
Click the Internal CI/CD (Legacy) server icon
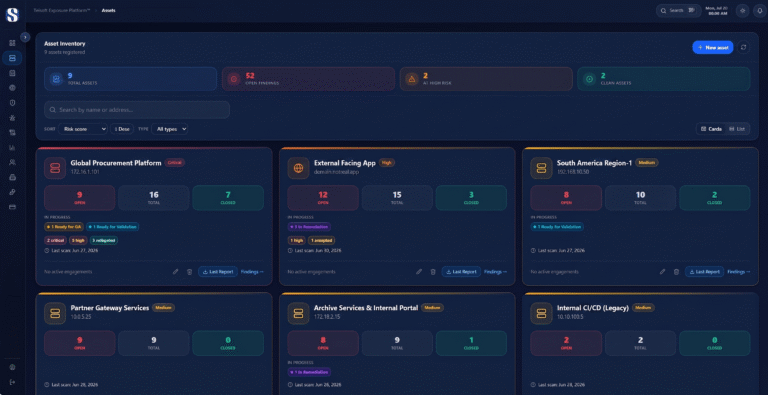pyautogui.click(x=541, y=314)
